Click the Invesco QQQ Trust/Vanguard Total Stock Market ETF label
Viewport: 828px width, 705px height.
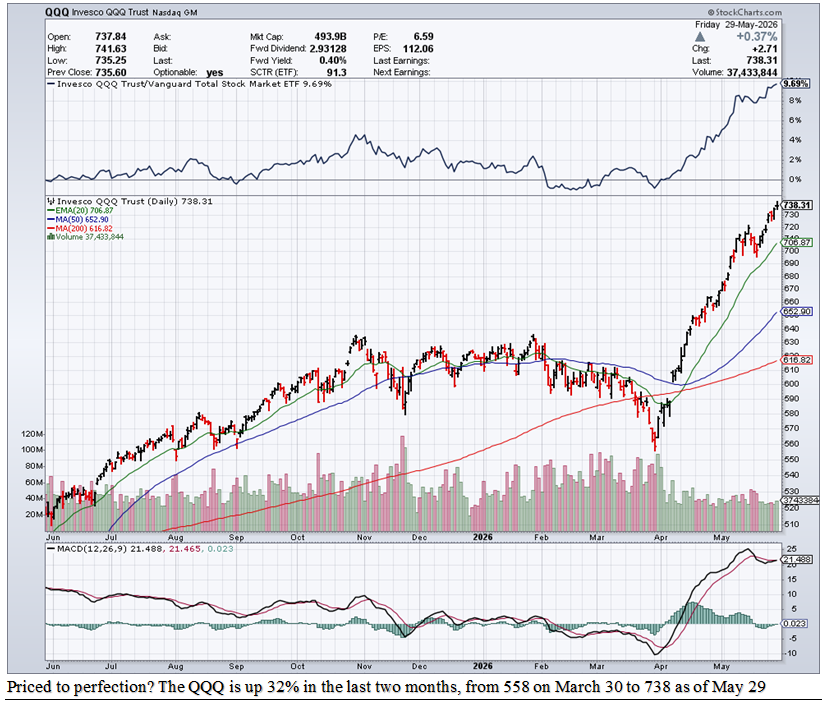point(179,84)
